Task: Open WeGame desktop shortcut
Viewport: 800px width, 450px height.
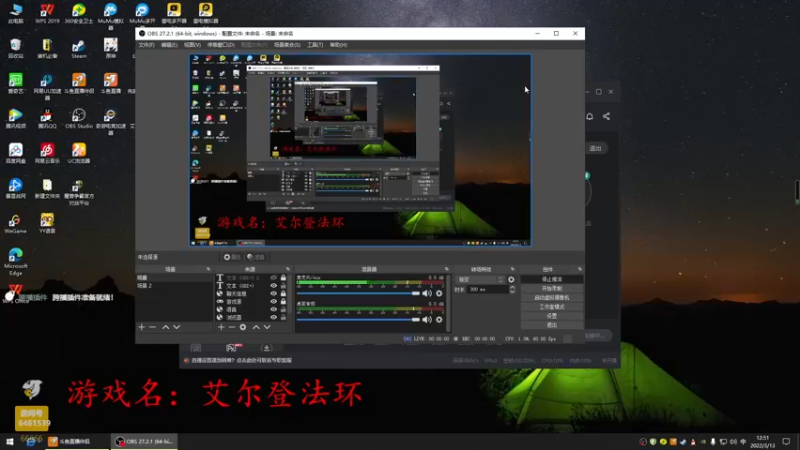Action: tap(15, 223)
